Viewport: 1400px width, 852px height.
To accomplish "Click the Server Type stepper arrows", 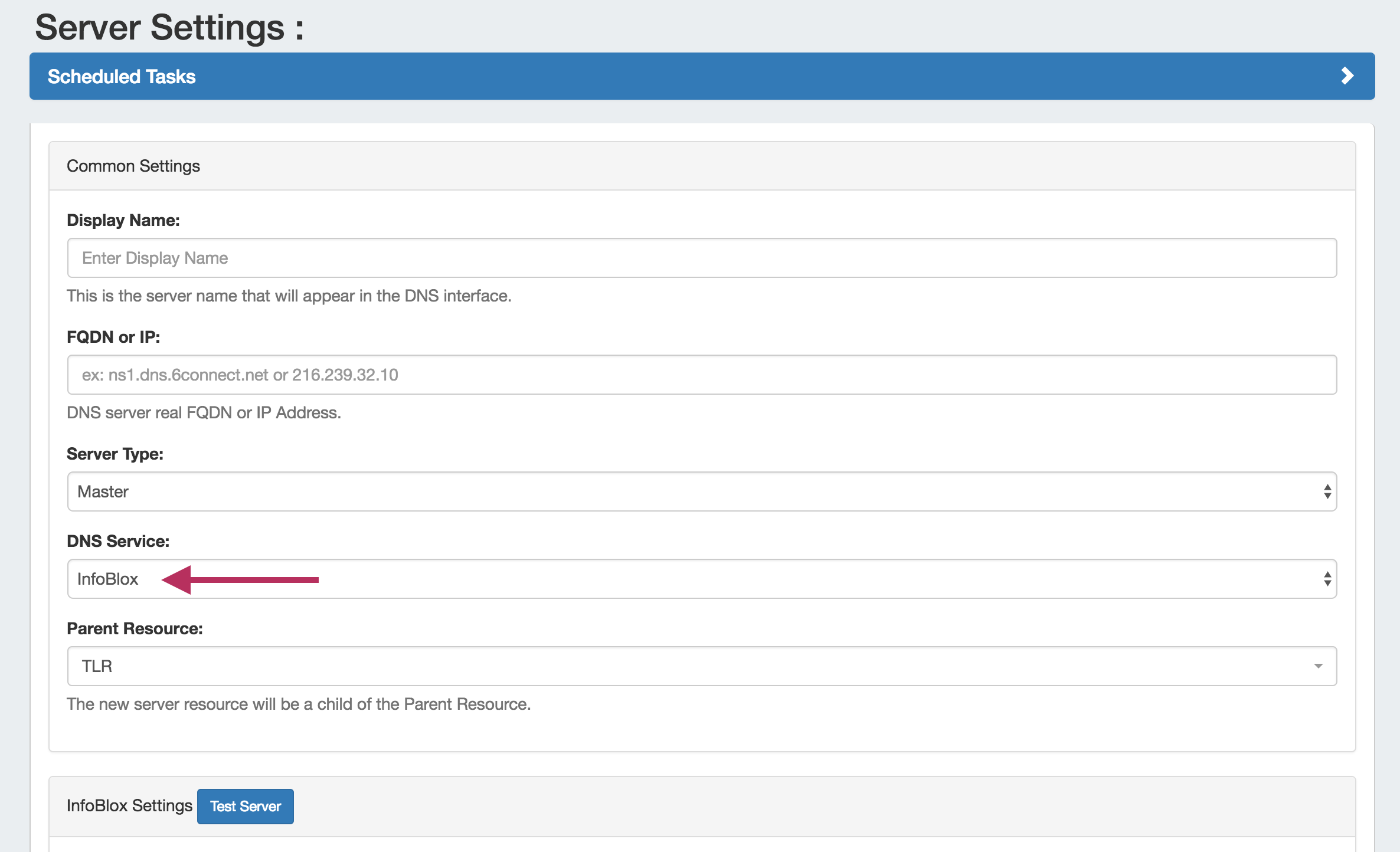I will click(1326, 491).
